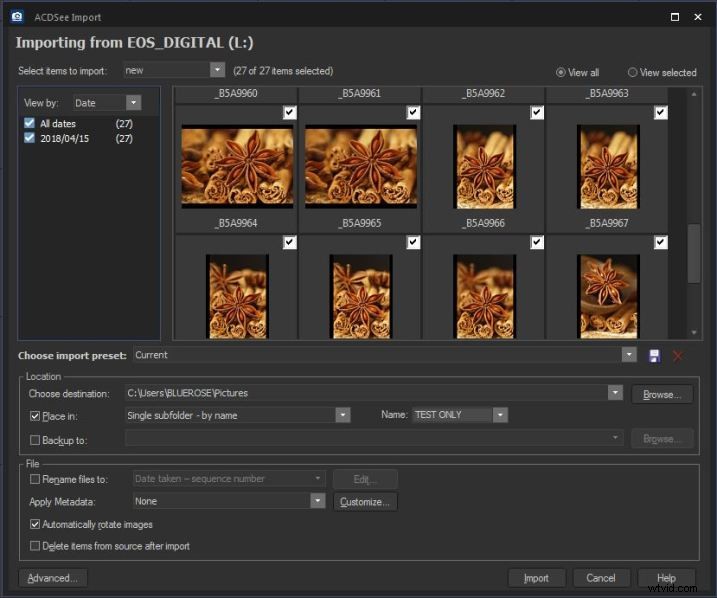Click the 27 of 27 items selected text
717x598 pixels.
point(283,71)
